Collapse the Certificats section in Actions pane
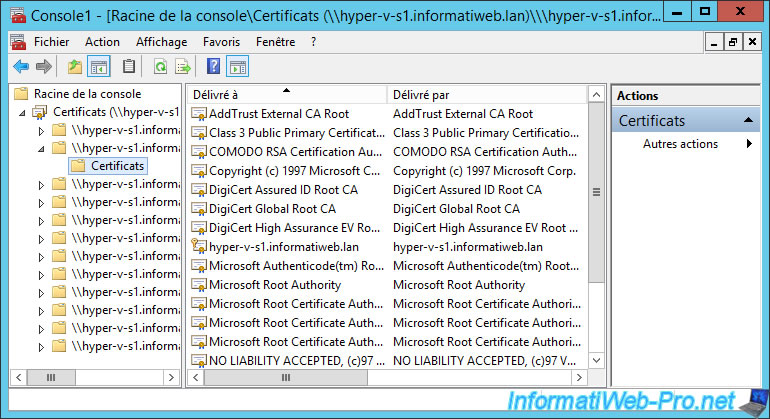770x419 pixels. (x=746, y=120)
